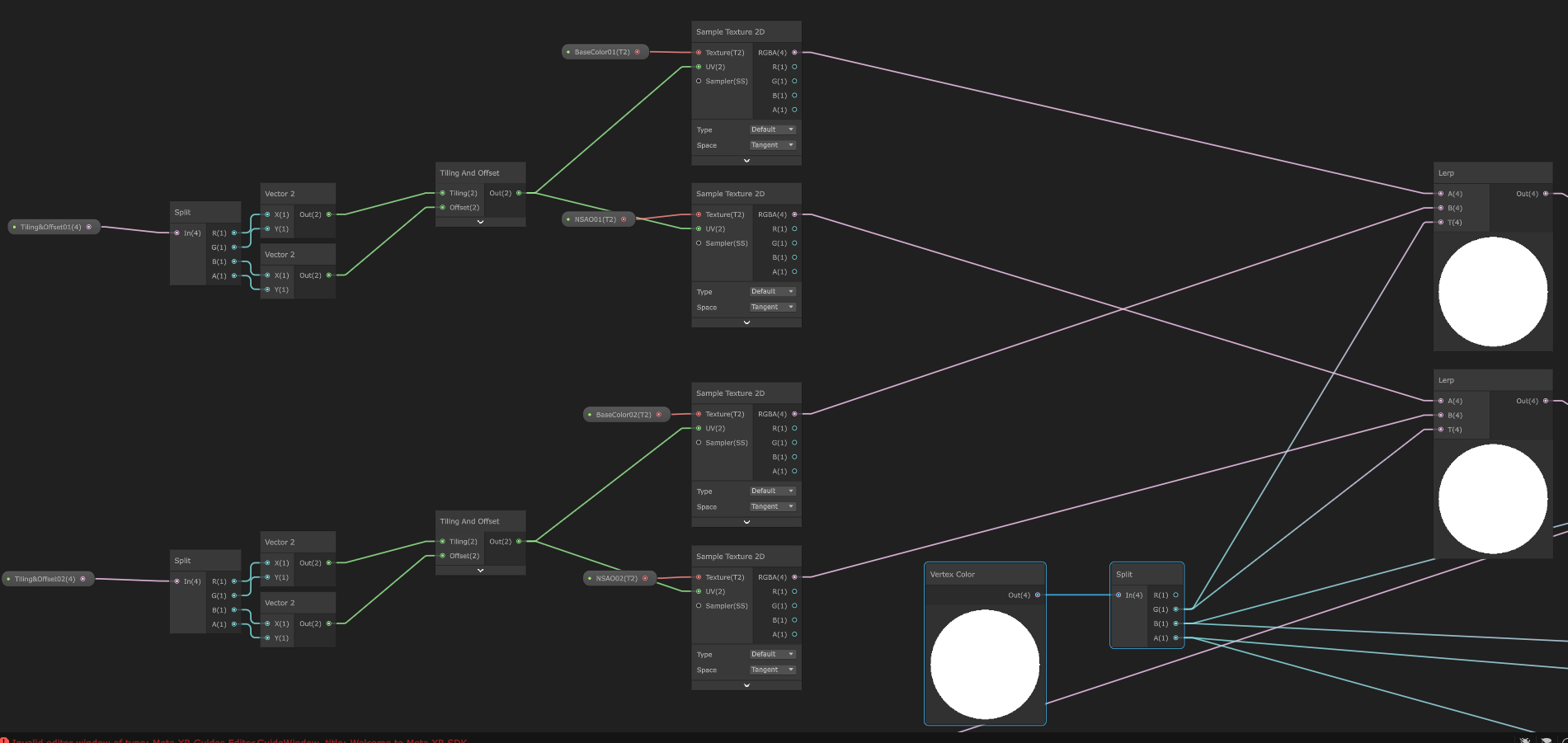Toggle preview chevron under NSAO01 Sample Texture 2D node
Image resolution: width=1568 pixels, height=743 pixels.
point(746,322)
